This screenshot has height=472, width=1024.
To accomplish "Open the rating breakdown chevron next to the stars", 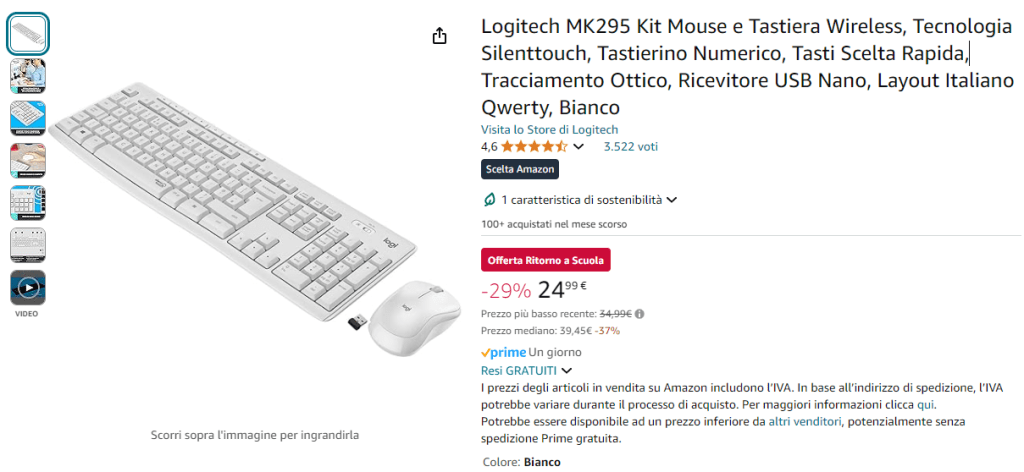I will point(578,147).
